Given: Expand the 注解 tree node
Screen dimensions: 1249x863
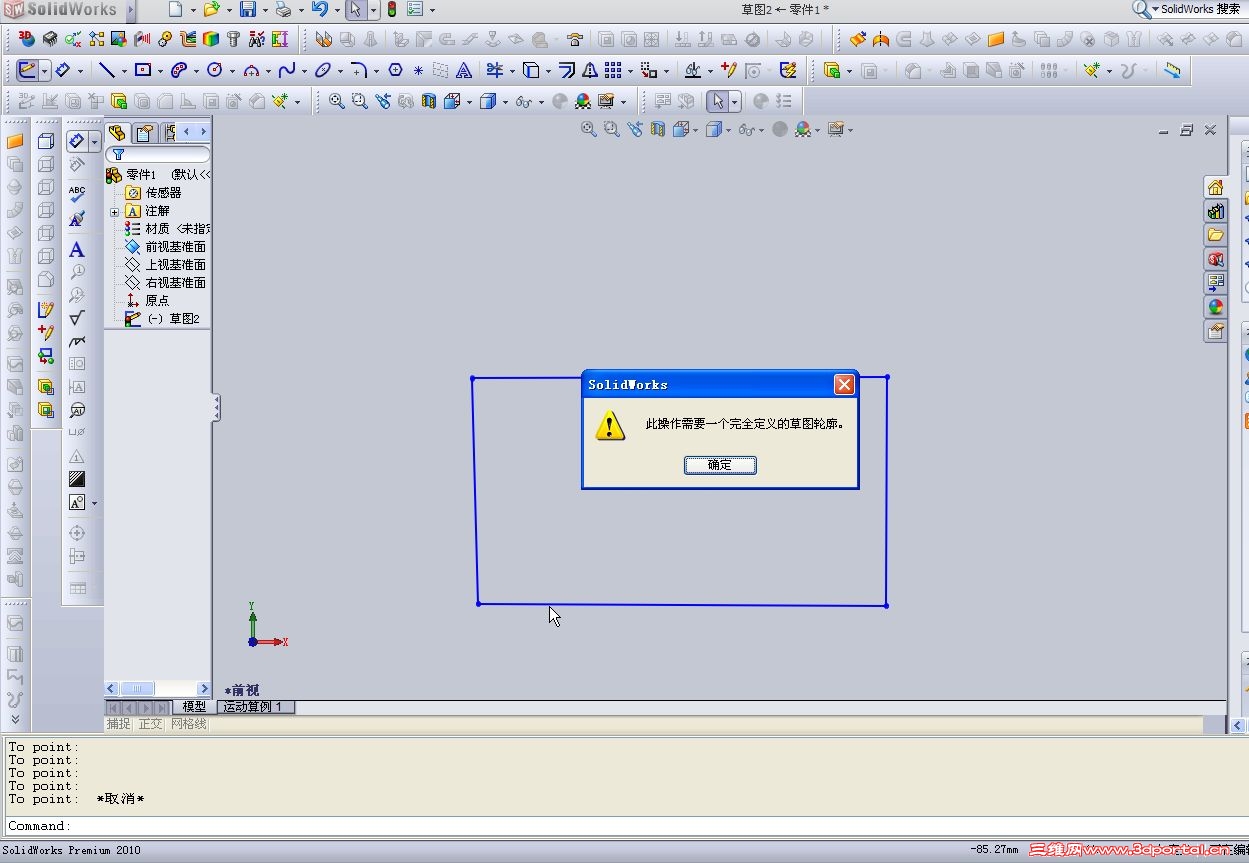Looking at the screenshot, I should pyautogui.click(x=114, y=212).
